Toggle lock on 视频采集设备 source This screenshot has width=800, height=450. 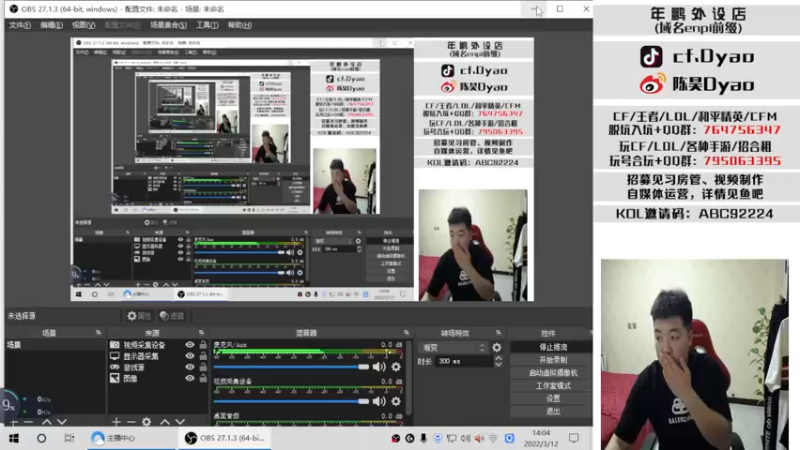coord(203,345)
